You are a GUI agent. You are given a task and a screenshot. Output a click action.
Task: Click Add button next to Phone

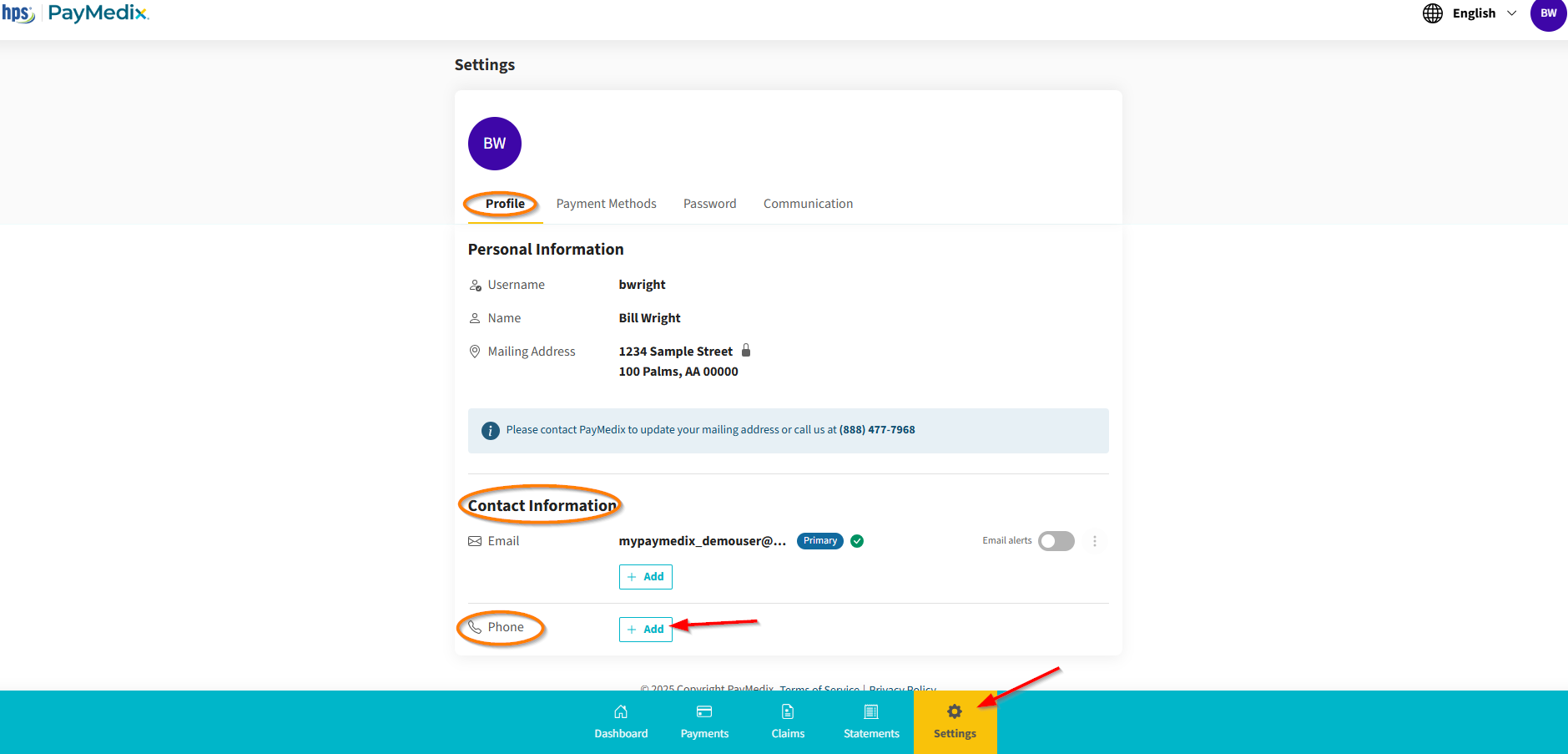pyautogui.click(x=645, y=630)
